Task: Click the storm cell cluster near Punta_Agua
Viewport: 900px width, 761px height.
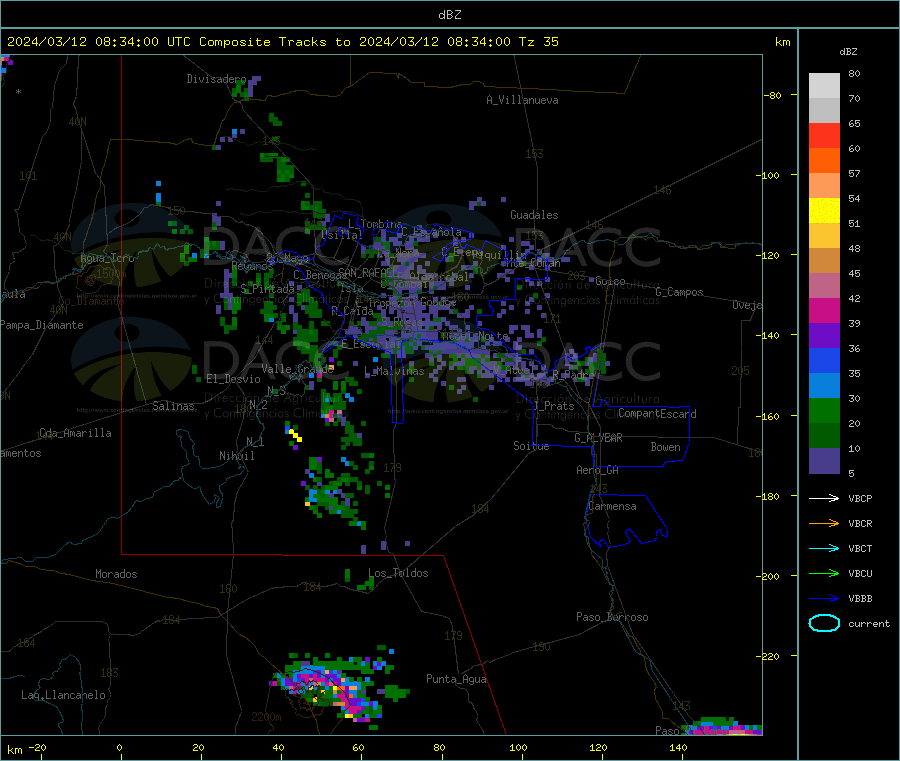Action: (x=339, y=686)
